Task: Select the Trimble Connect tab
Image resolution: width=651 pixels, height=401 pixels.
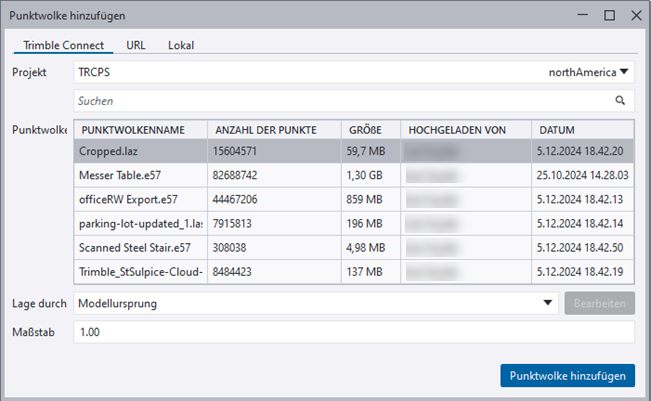Action: 62,45
